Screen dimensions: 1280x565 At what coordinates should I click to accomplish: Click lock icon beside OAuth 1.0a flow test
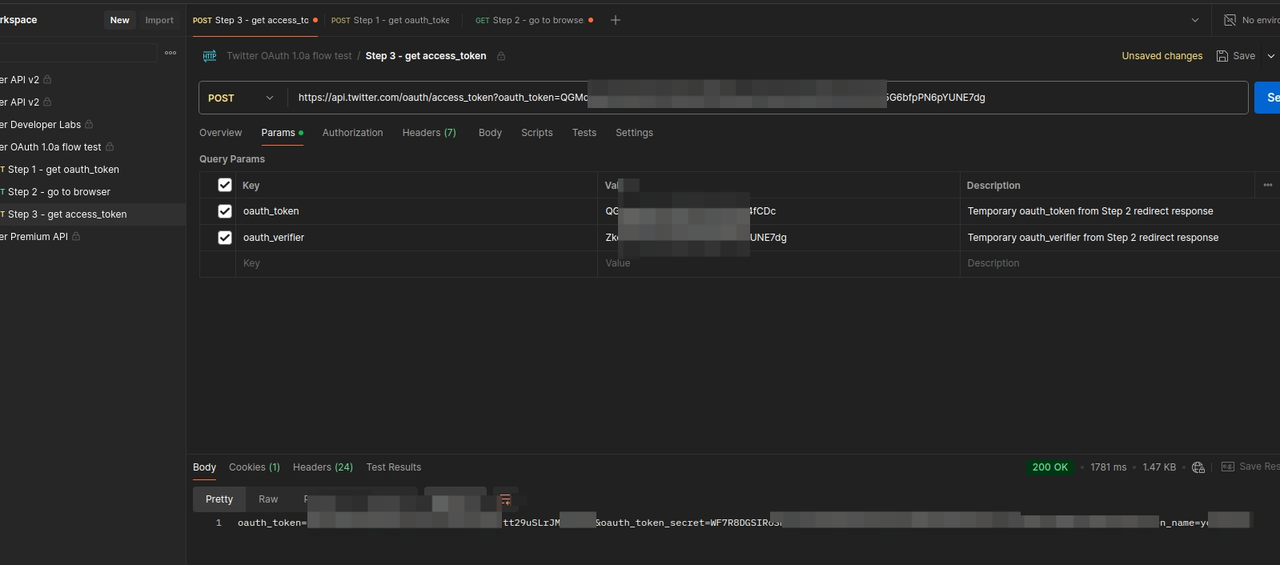pos(109,147)
